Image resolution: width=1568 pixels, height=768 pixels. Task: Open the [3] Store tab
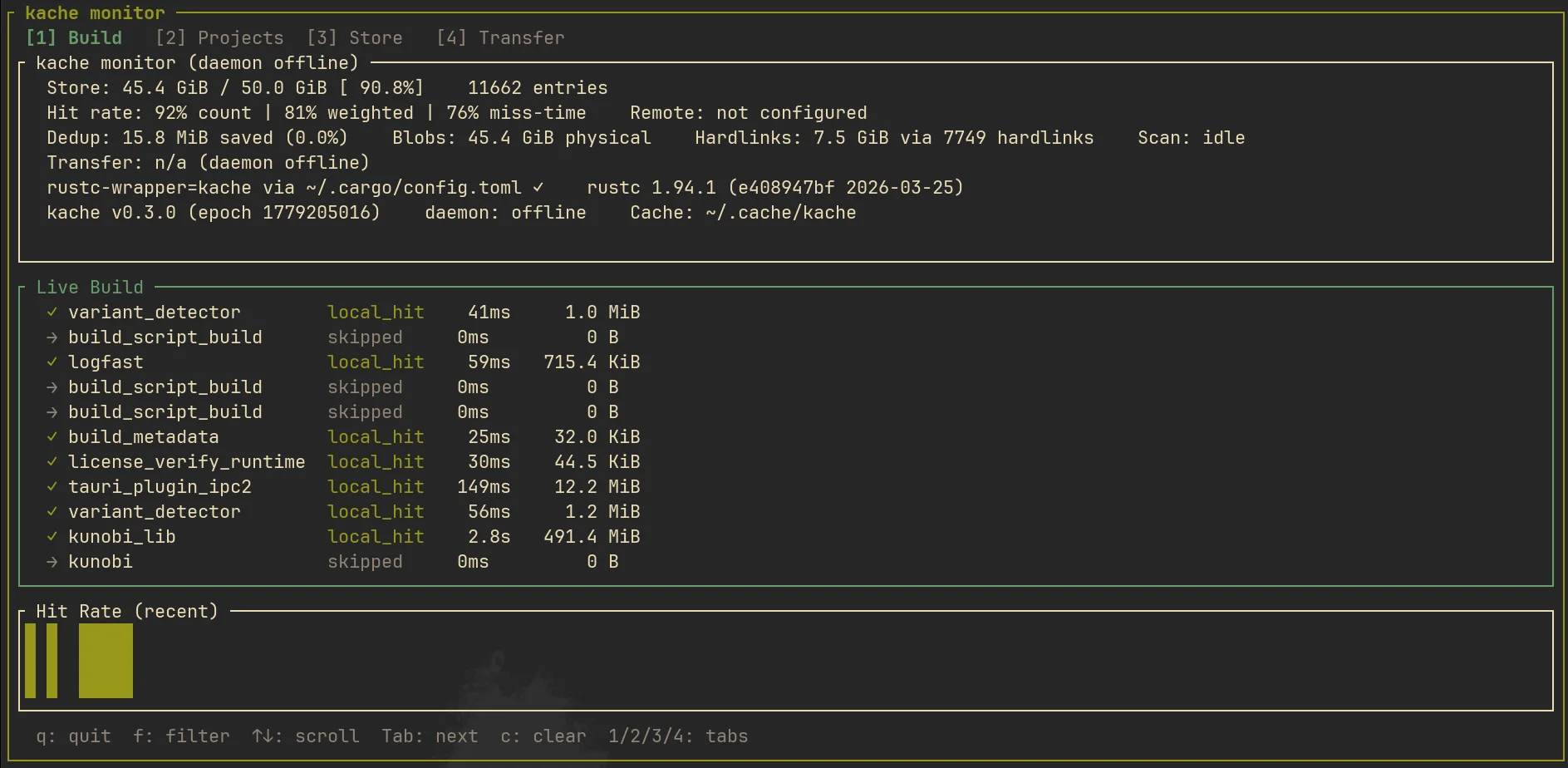pyautogui.click(x=355, y=38)
